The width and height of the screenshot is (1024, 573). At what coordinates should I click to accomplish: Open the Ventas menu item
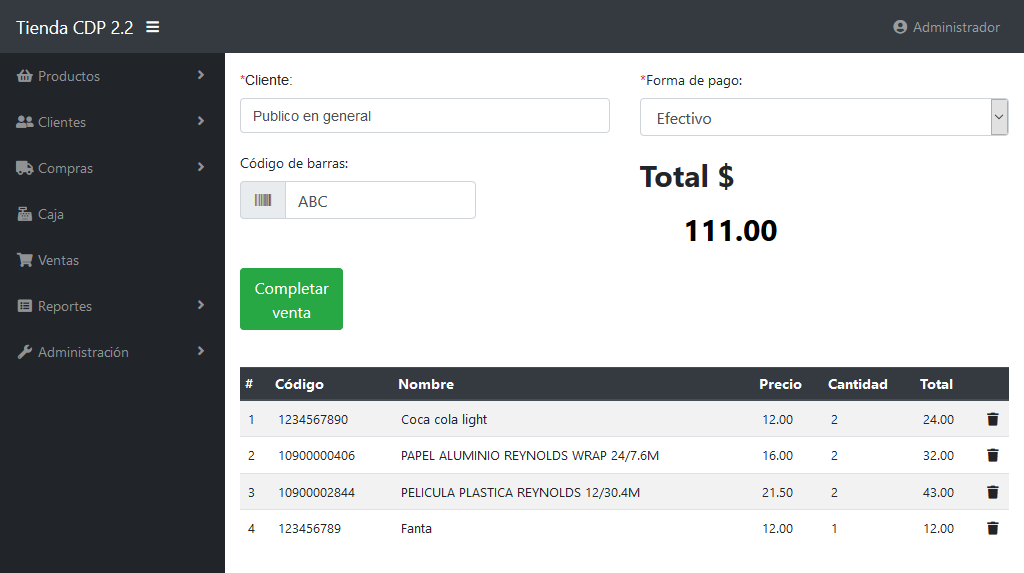[x=58, y=260]
